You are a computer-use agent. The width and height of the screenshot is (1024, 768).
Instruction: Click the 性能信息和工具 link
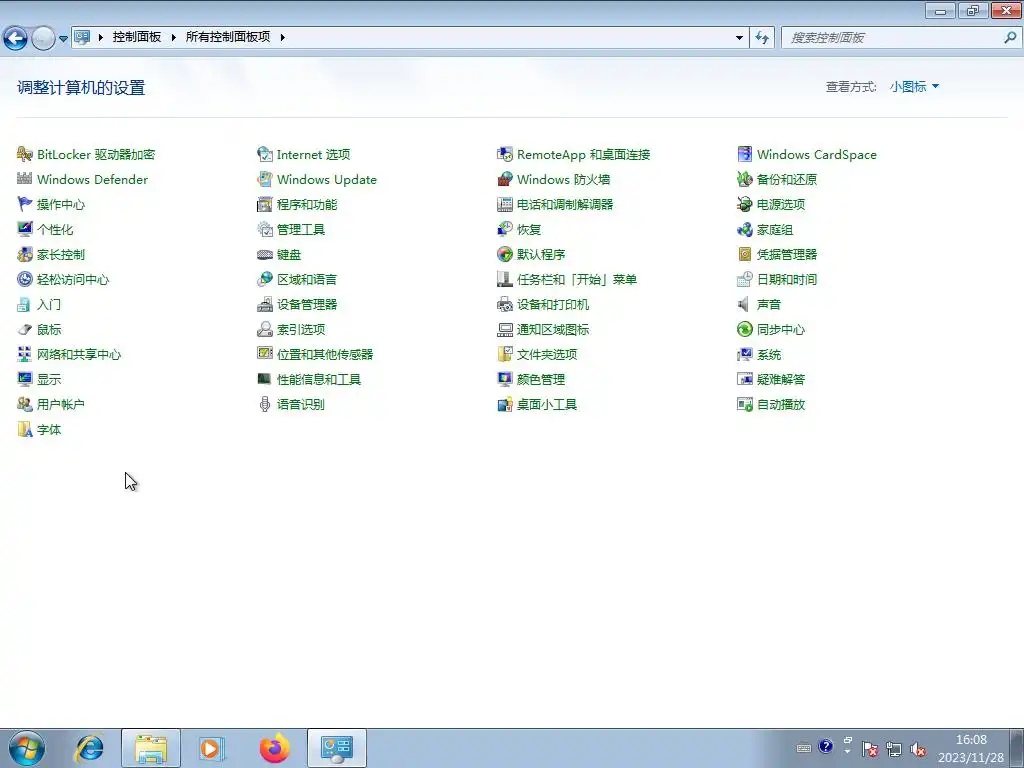pos(319,379)
